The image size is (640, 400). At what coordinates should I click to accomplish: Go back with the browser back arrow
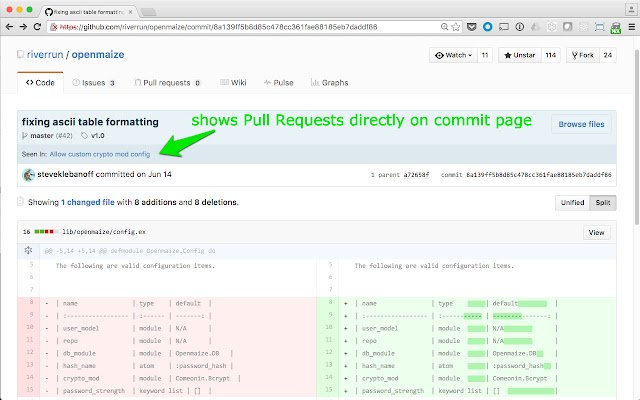tap(9, 27)
